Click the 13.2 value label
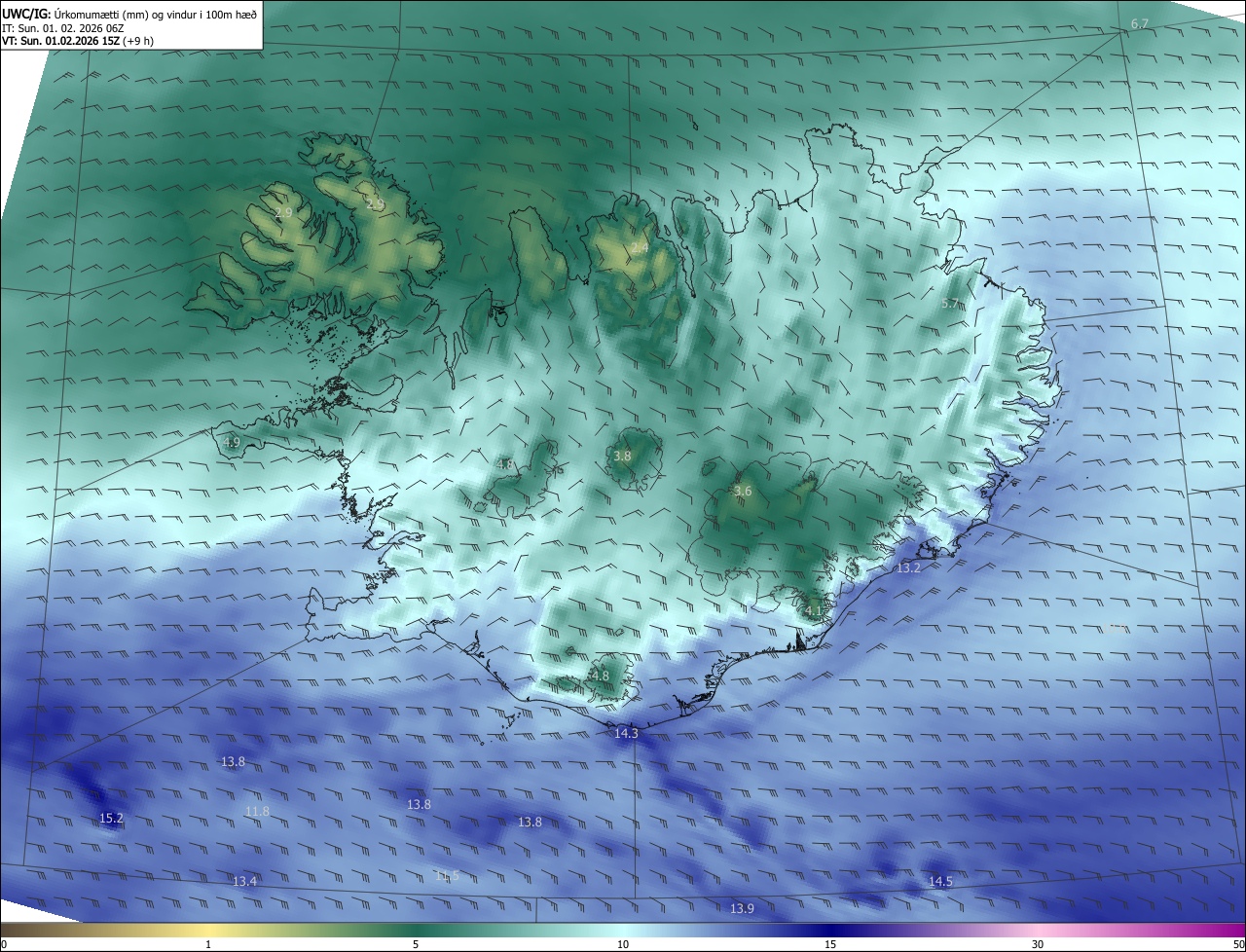This screenshot has width=1246, height=952. tap(908, 568)
